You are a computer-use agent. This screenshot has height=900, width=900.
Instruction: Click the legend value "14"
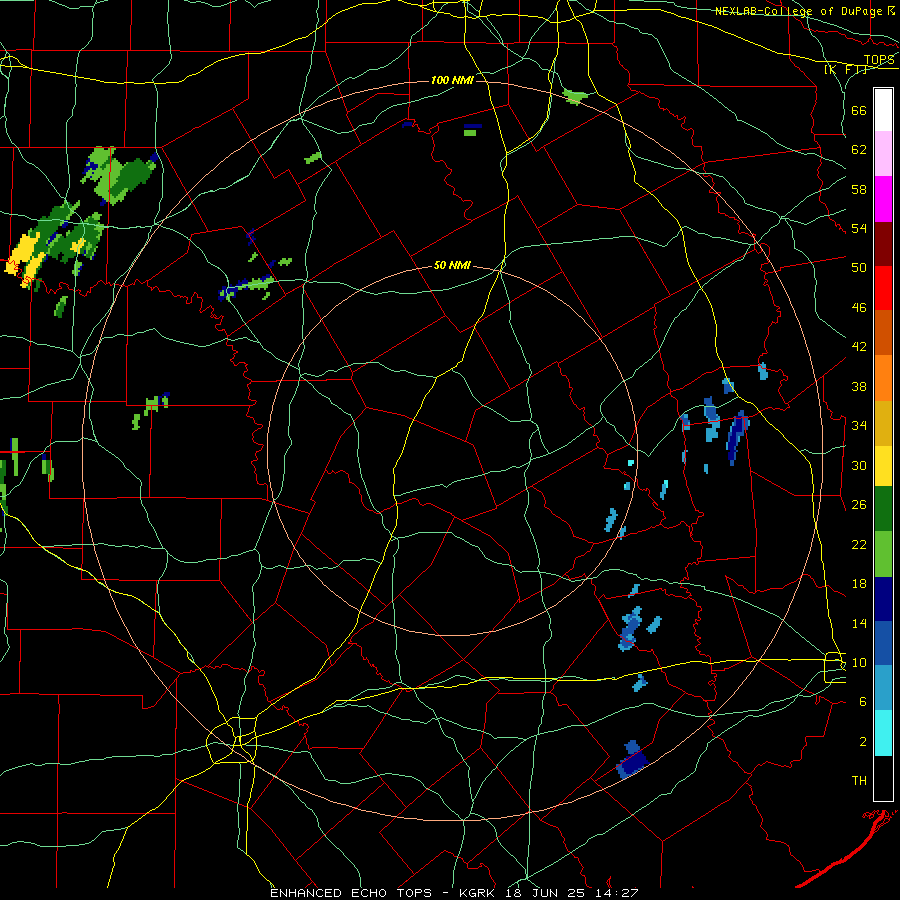click(x=859, y=623)
